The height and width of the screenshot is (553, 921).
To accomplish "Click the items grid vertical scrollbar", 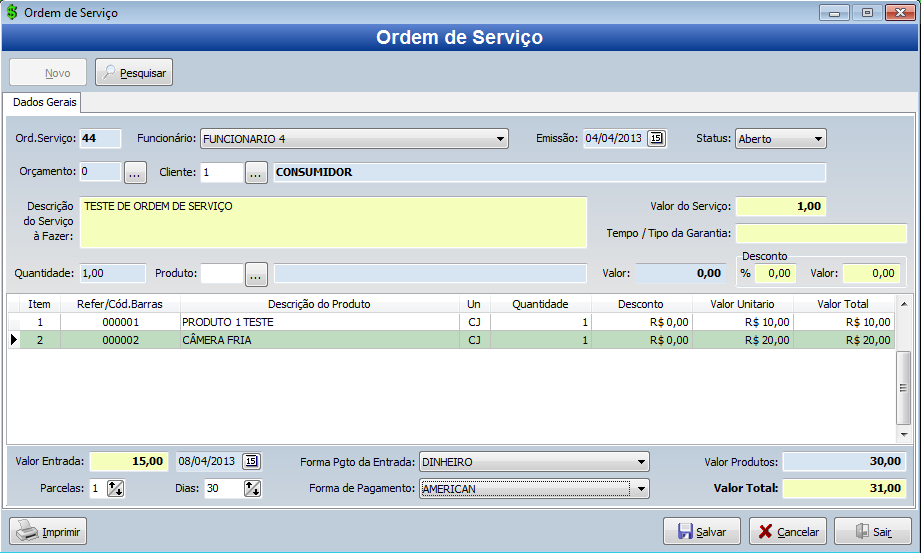I will pos(903,387).
